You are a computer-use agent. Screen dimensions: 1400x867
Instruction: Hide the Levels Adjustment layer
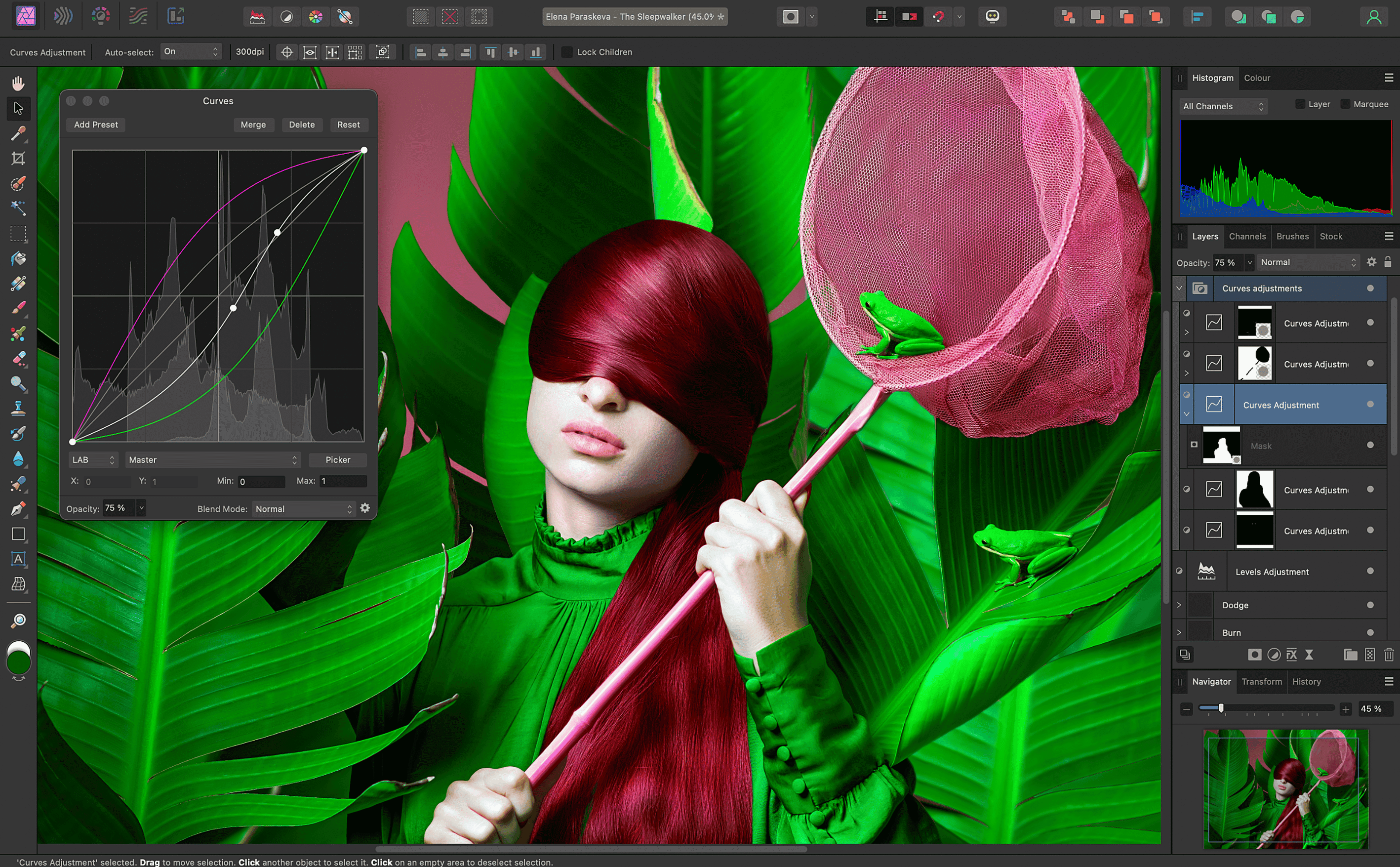pos(1179,571)
